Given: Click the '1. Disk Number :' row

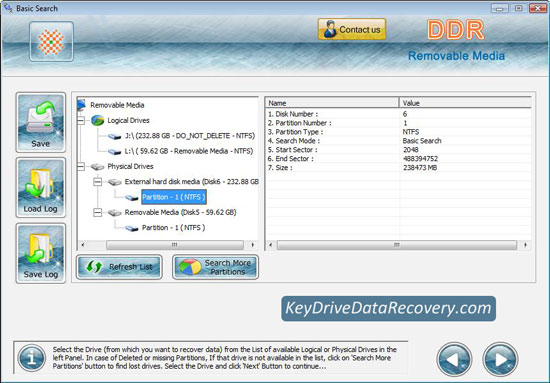Looking at the screenshot, I should click(398, 114).
